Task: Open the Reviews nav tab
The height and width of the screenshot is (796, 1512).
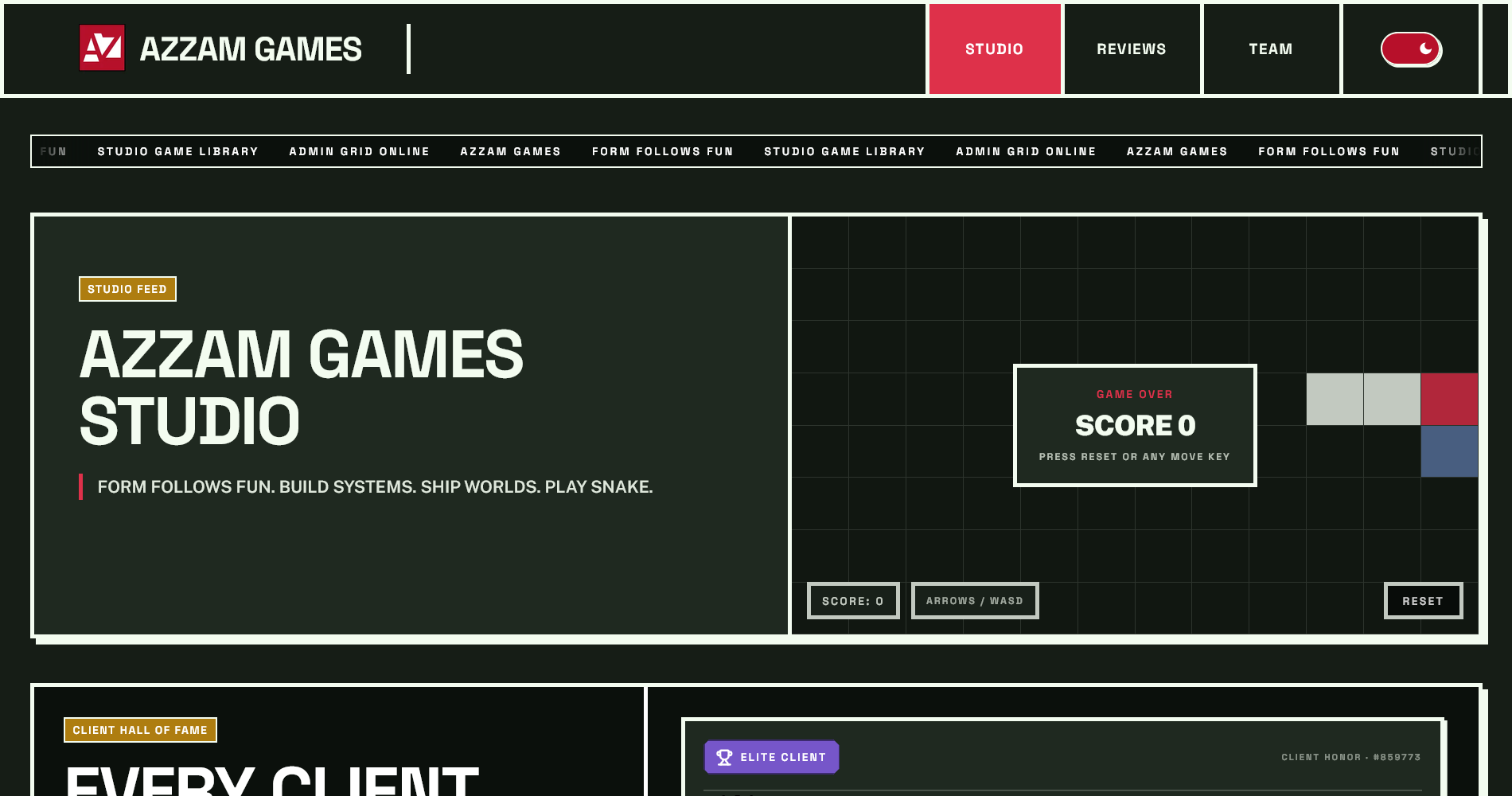Action: [1132, 49]
